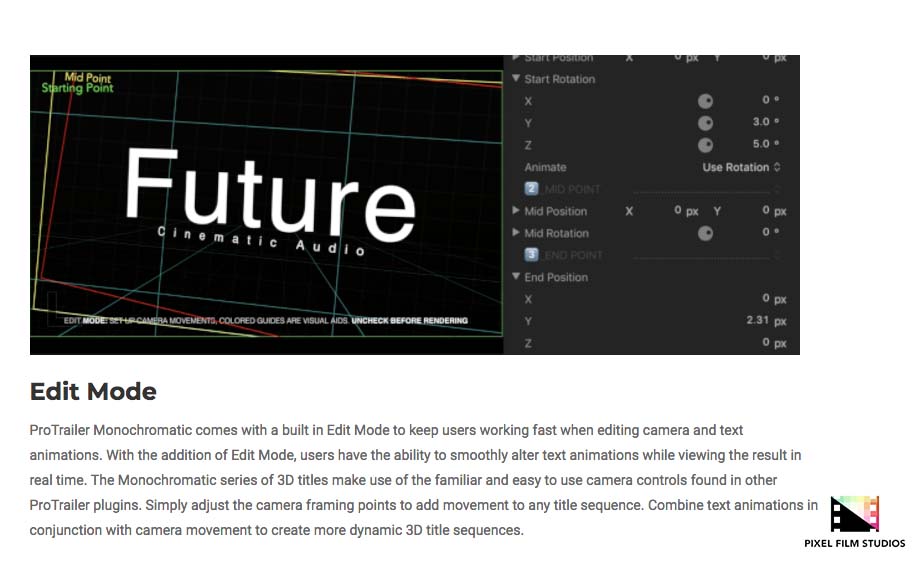The image size is (915, 565).
Task: Expand the Start Position disclosure triangle
Action: pos(516,58)
